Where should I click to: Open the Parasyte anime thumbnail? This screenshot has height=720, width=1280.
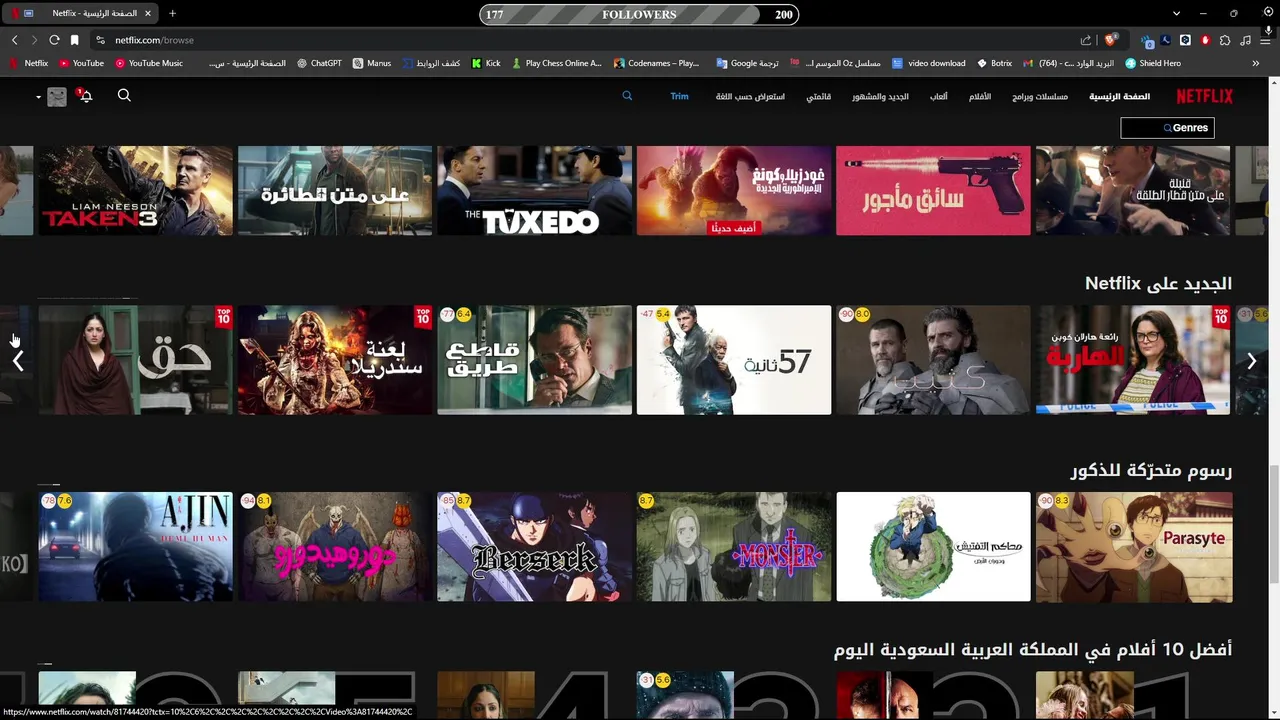click(1133, 546)
